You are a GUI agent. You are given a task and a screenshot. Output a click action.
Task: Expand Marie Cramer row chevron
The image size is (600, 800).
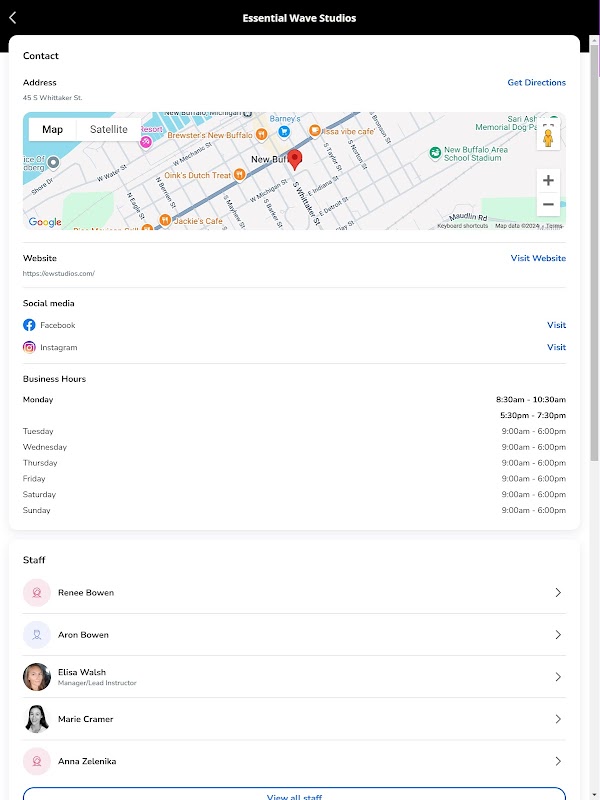click(x=558, y=719)
